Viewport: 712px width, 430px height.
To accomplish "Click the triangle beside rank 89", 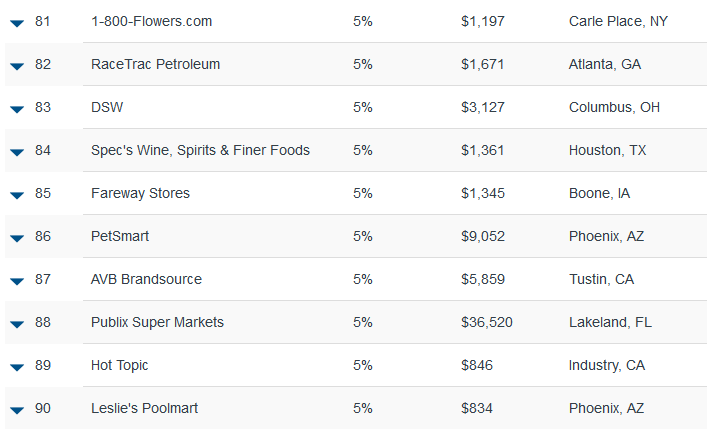I will (x=17, y=368).
